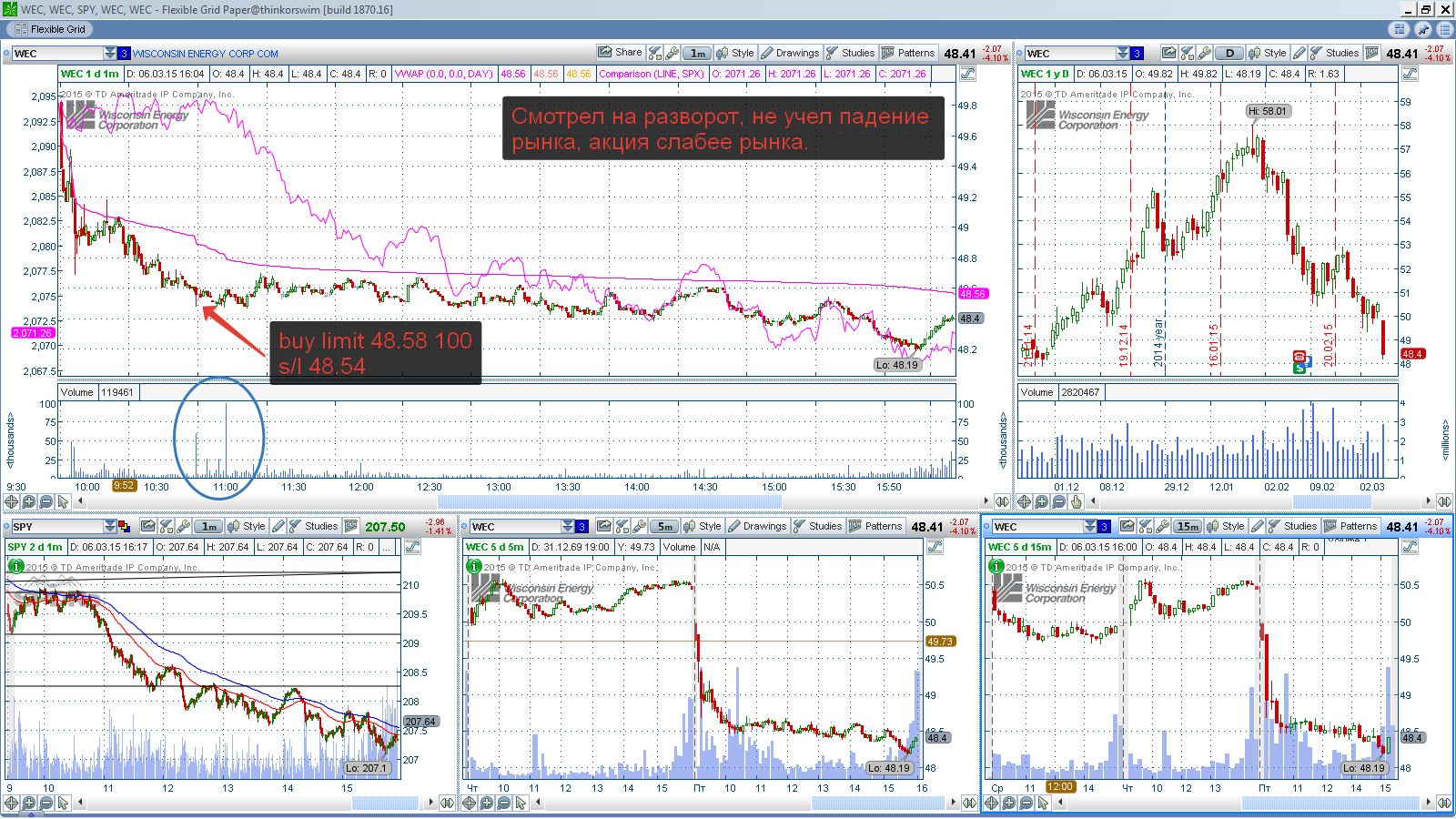Expand the symbol dropdown of the WEC 15m chart
Viewport: 1456px width, 819px height.
(x=1090, y=526)
